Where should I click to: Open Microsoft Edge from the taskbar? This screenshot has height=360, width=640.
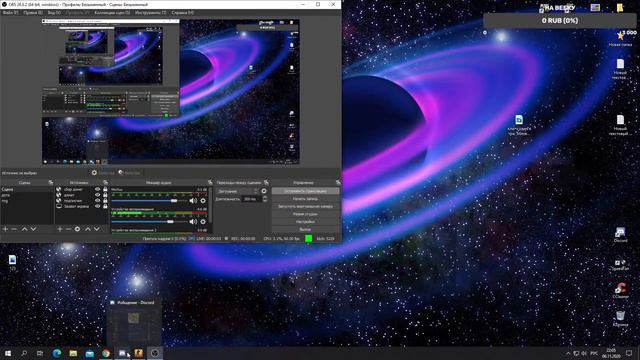click(x=57, y=353)
